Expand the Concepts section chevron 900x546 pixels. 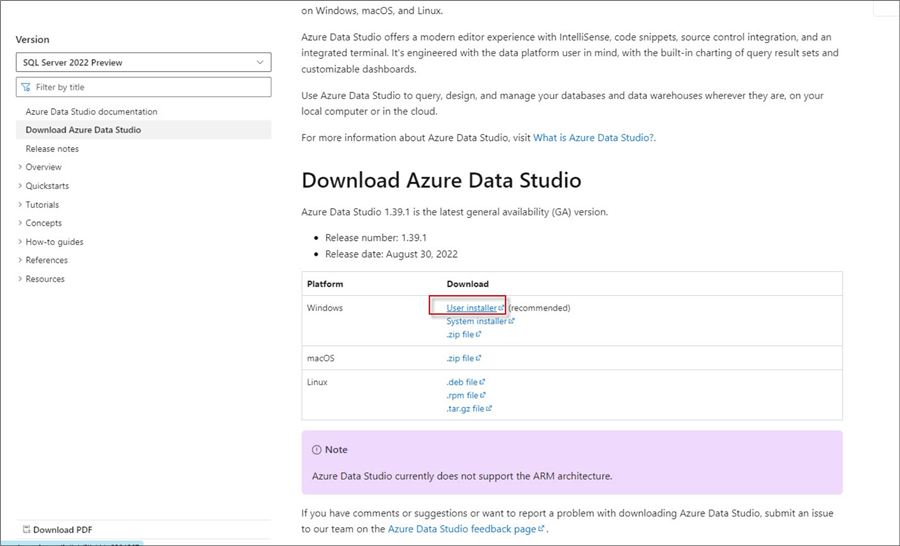(x=20, y=223)
